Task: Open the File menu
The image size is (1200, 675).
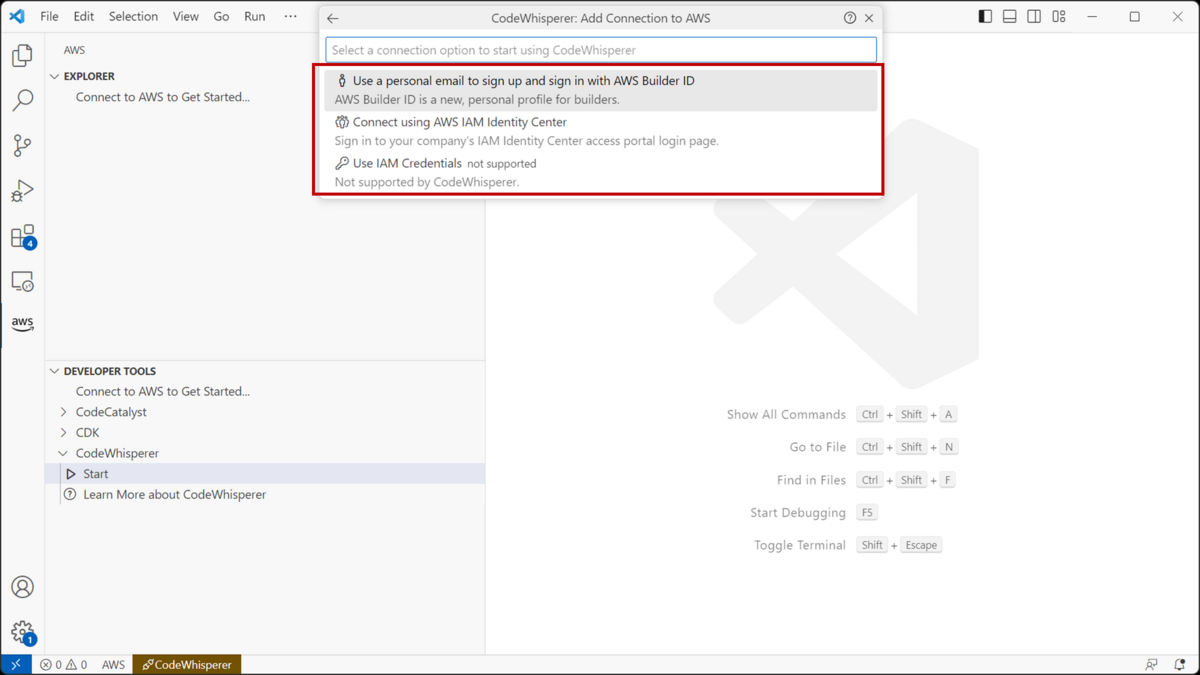Action: (x=49, y=16)
